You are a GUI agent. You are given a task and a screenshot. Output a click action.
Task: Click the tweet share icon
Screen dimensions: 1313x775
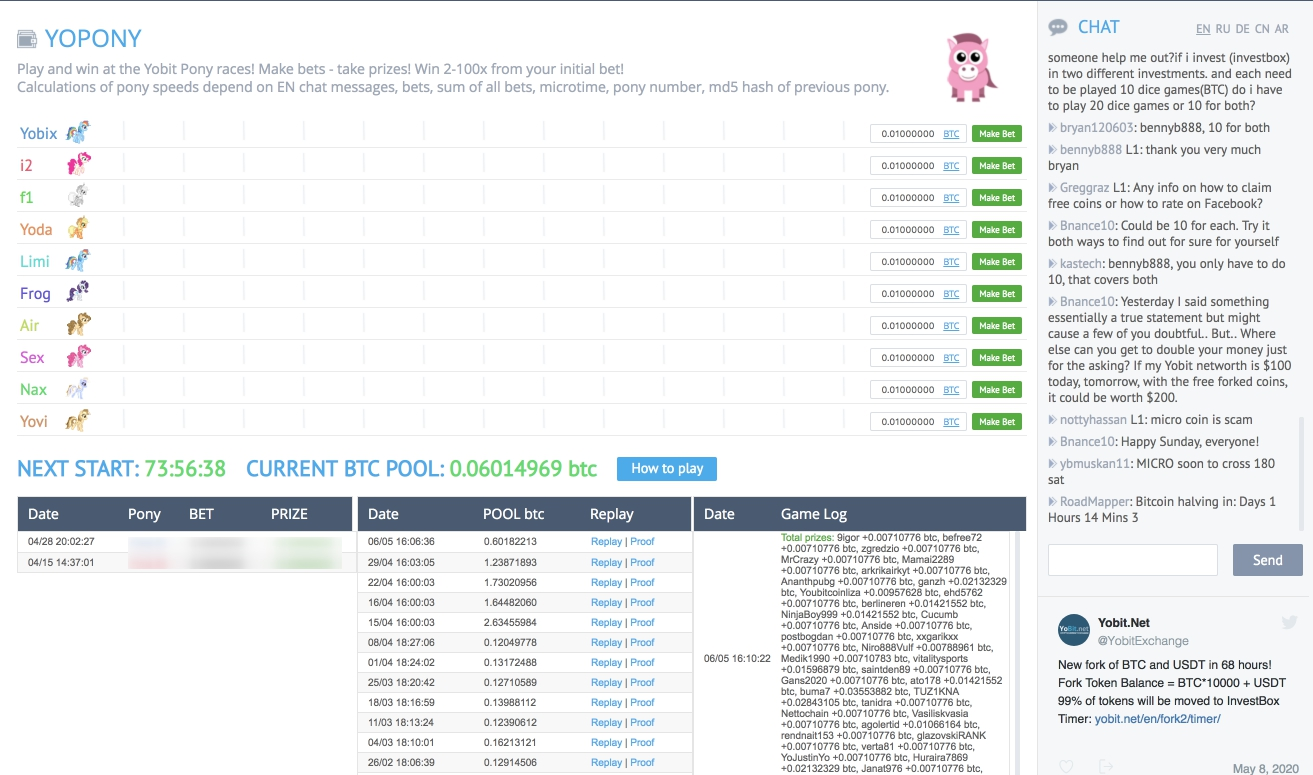tap(1106, 767)
